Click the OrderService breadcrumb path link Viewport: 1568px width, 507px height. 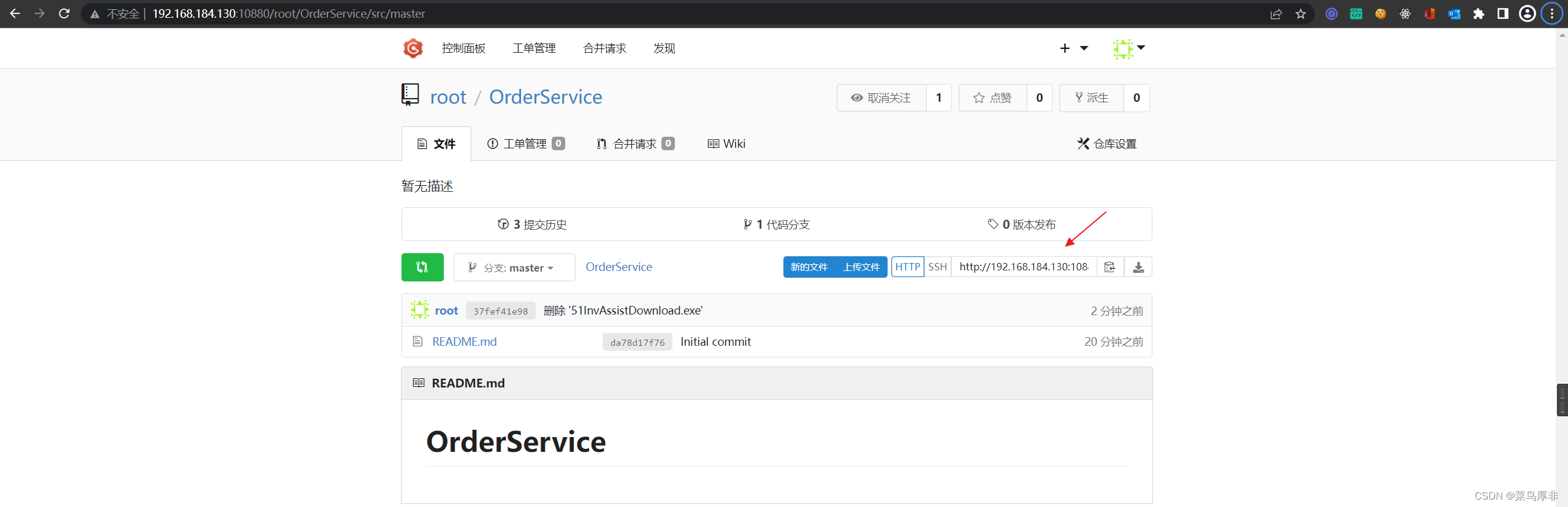[x=618, y=267]
